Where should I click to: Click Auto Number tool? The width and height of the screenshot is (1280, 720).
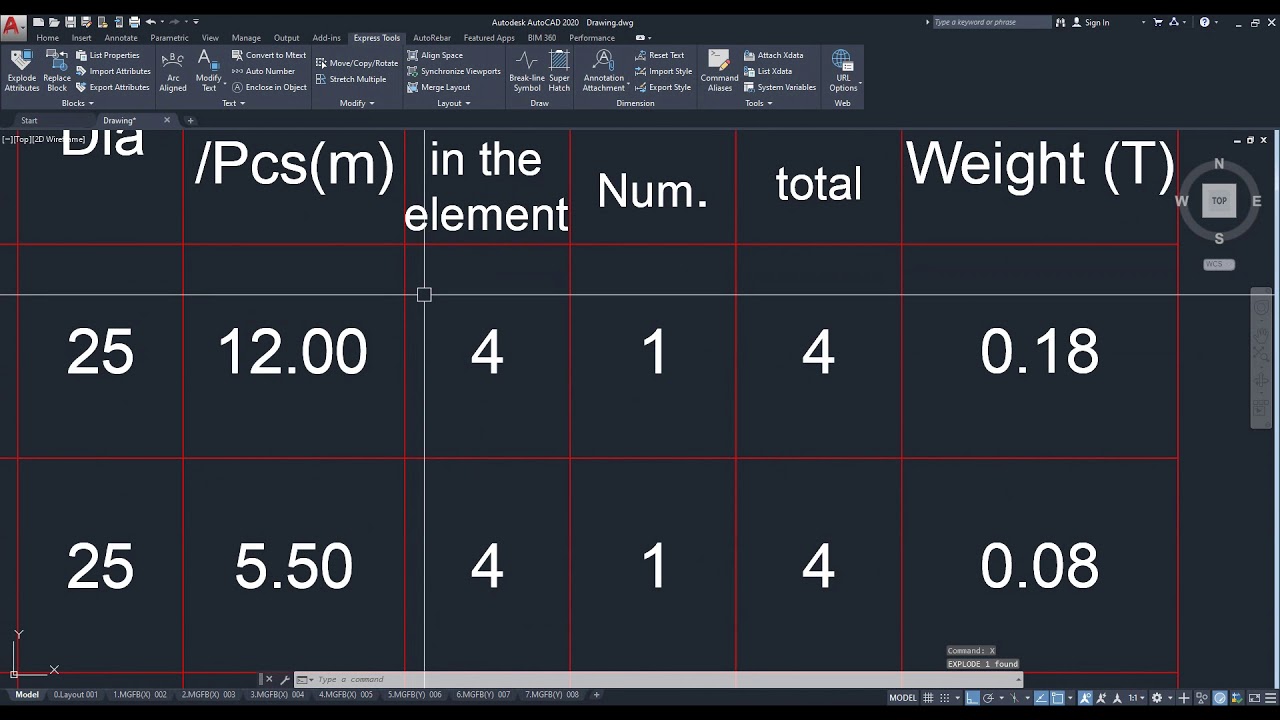coord(263,71)
